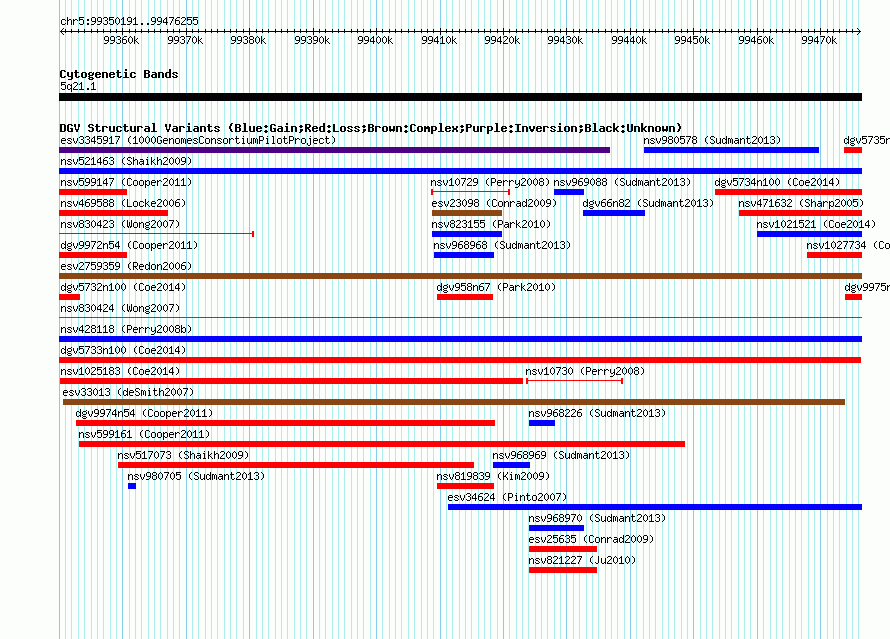Click the red bar under nsv821227

[562, 570]
